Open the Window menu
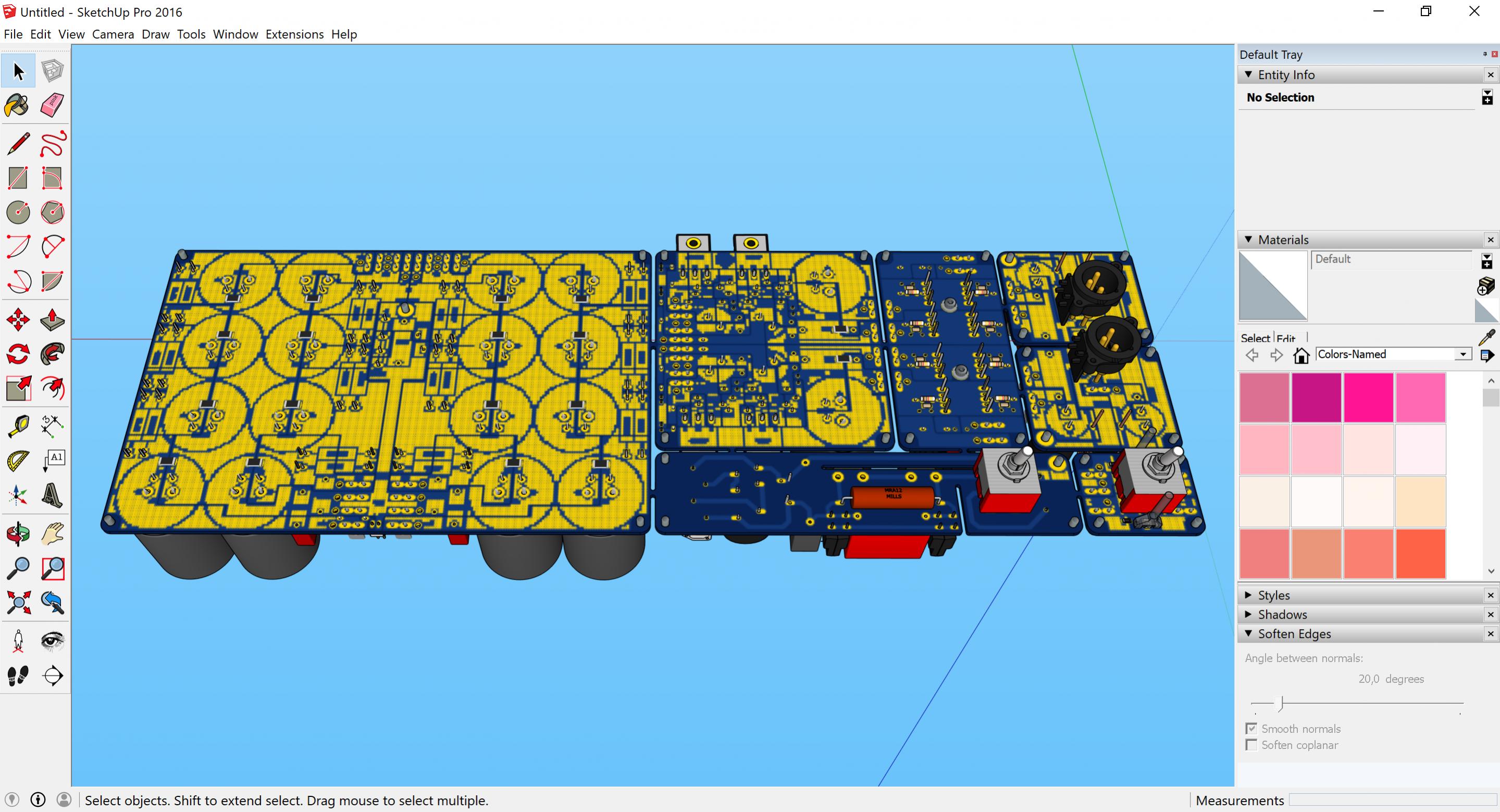Viewport: 1500px width, 812px height. click(235, 34)
